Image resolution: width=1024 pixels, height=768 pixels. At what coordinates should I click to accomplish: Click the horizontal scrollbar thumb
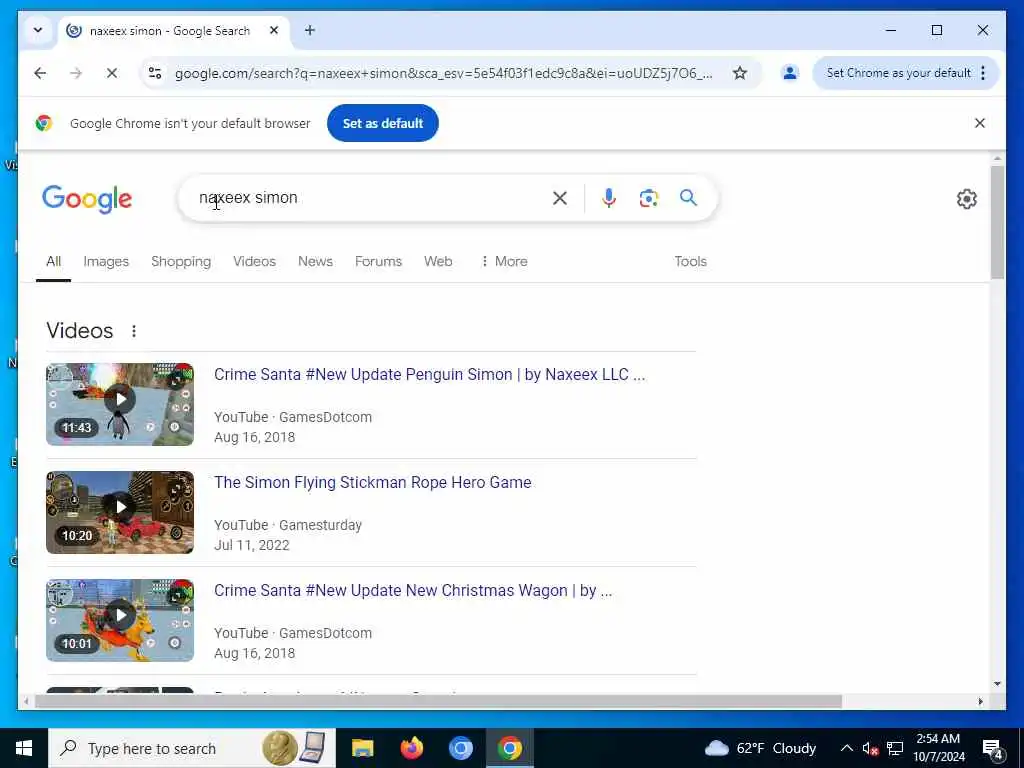pos(438,701)
